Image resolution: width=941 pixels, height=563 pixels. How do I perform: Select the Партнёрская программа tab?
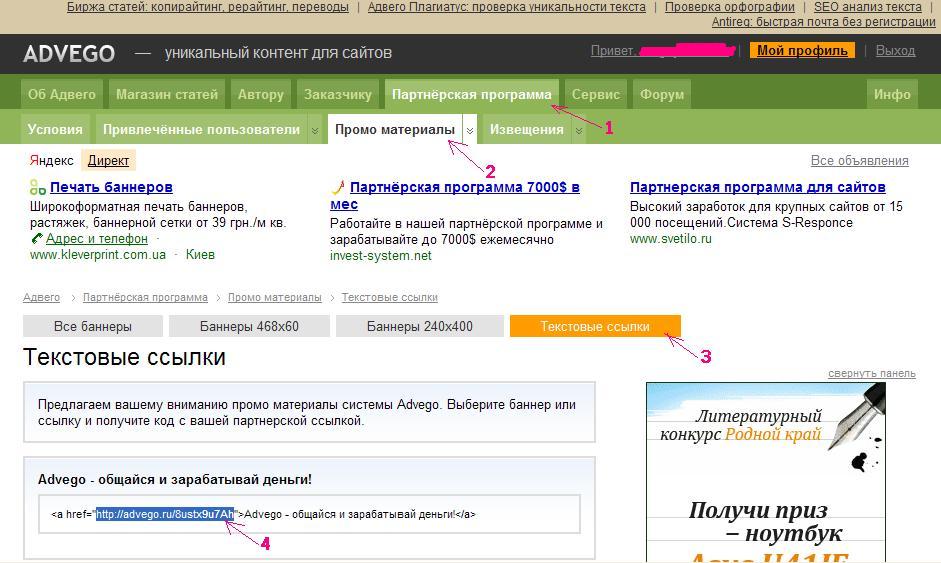pyautogui.click(x=472, y=94)
